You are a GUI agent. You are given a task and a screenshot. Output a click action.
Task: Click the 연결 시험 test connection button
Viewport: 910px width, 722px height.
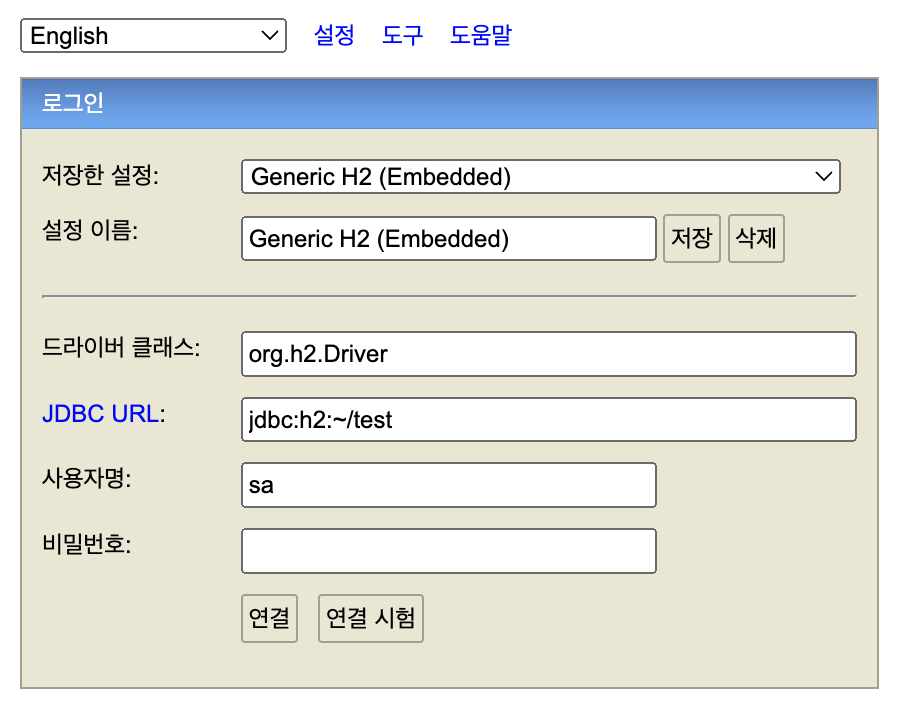coord(371,618)
